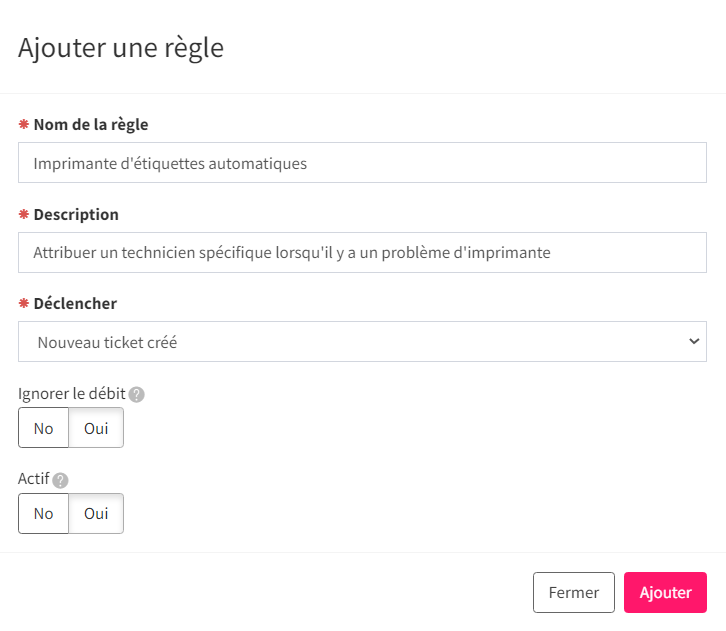Click the Ajouter une règle heading
The image size is (726, 631).
point(121,48)
